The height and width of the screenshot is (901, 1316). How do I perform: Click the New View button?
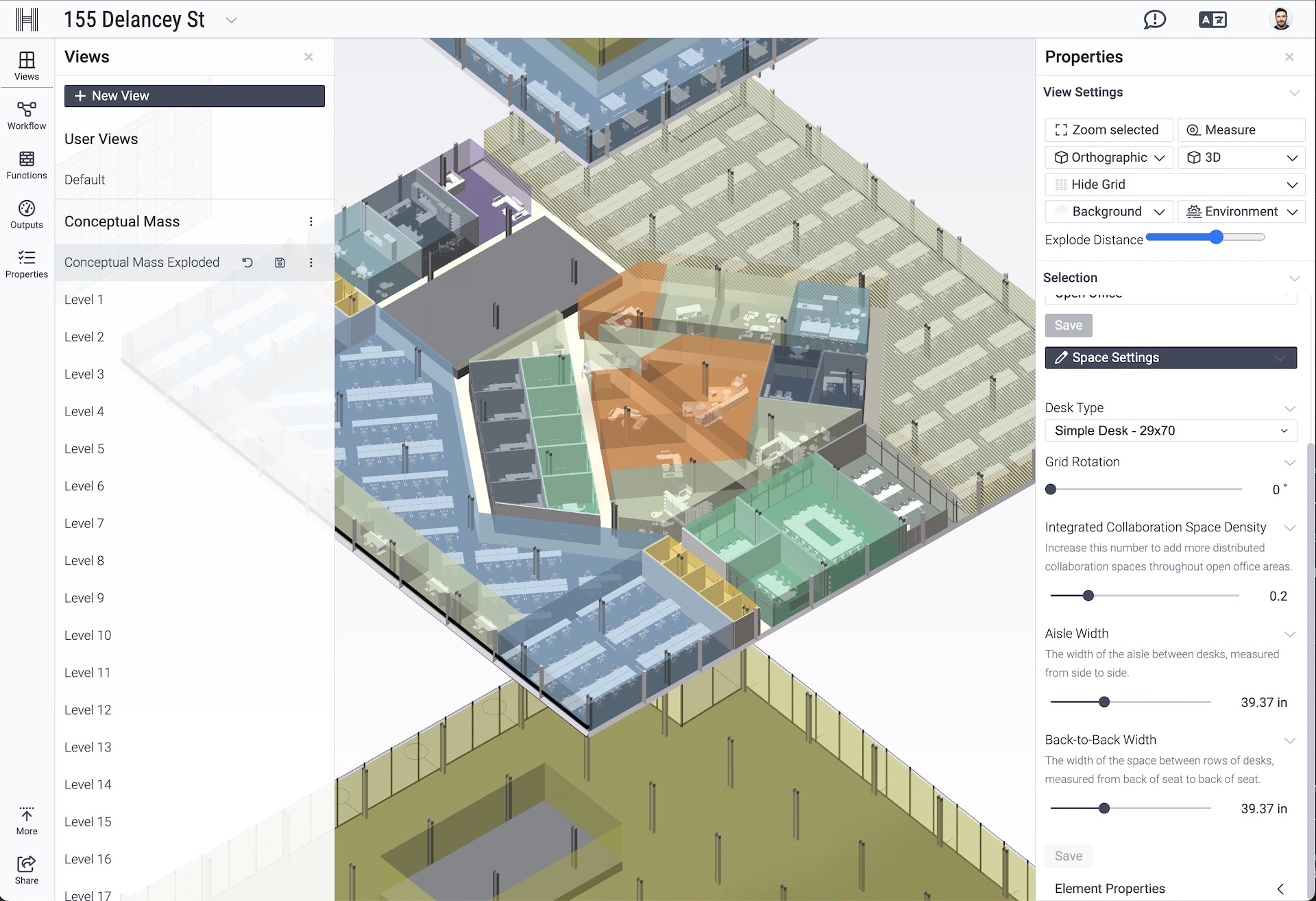(x=194, y=95)
